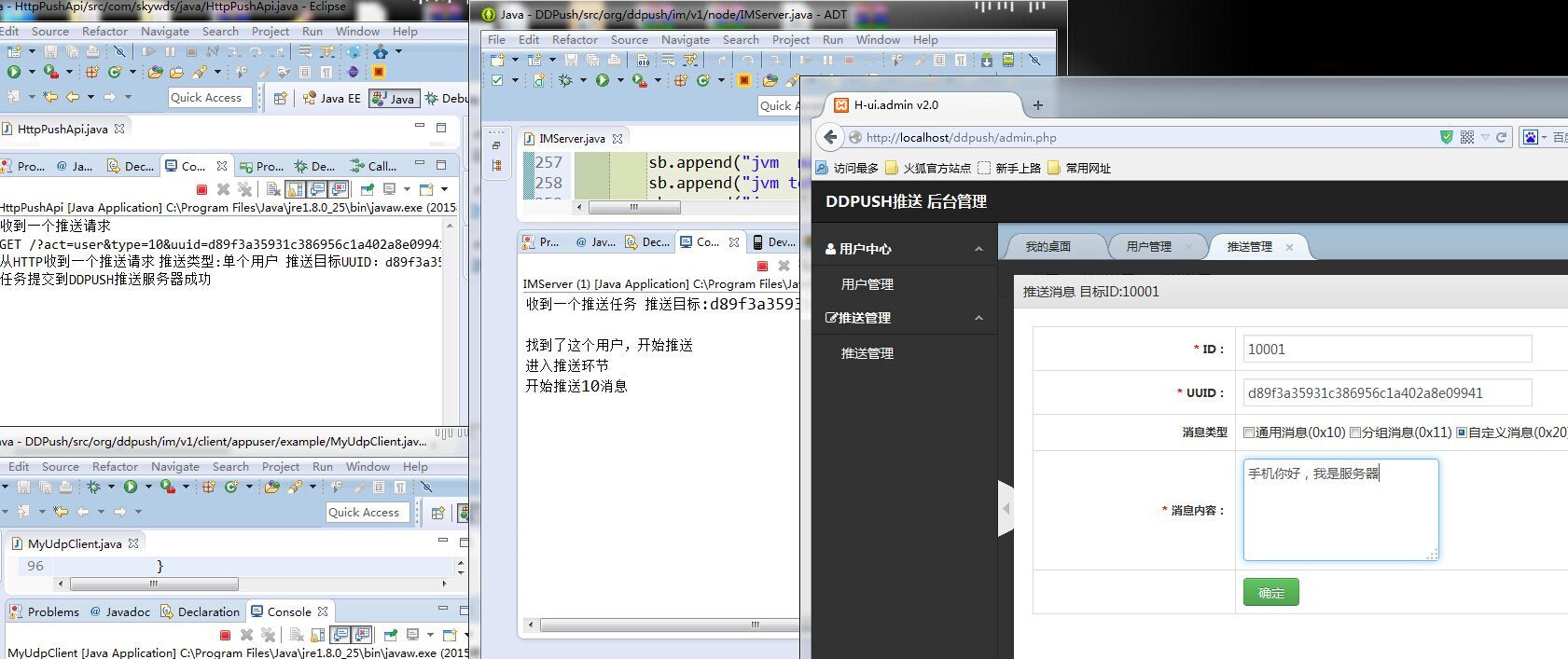Click New Java Class icon in HttpPushApi Eclipse
Image resolution: width=1568 pixels, height=659 pixels.
[115, 72]
